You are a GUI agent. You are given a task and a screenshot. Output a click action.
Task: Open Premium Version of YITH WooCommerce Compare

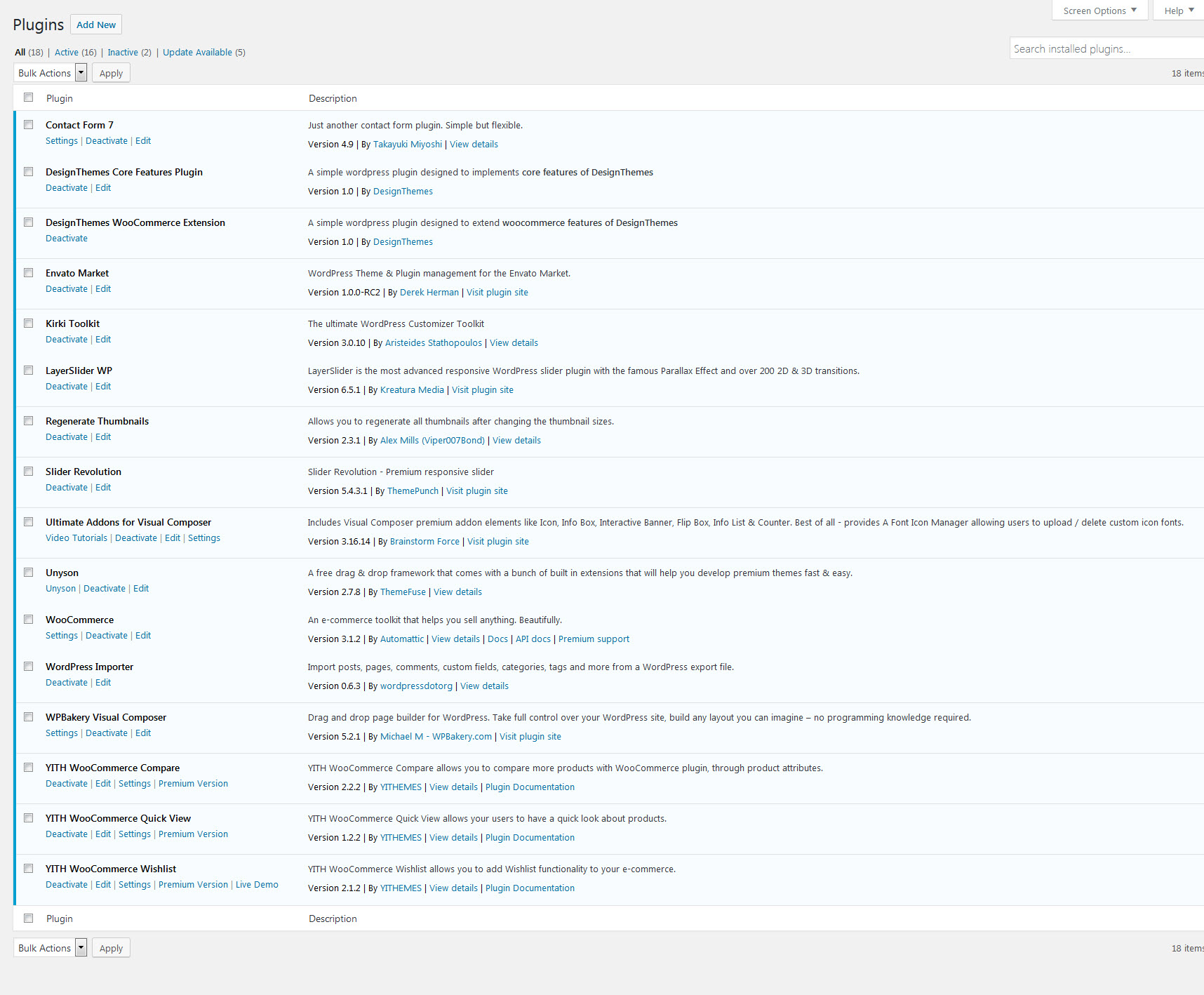click(193, 784)
